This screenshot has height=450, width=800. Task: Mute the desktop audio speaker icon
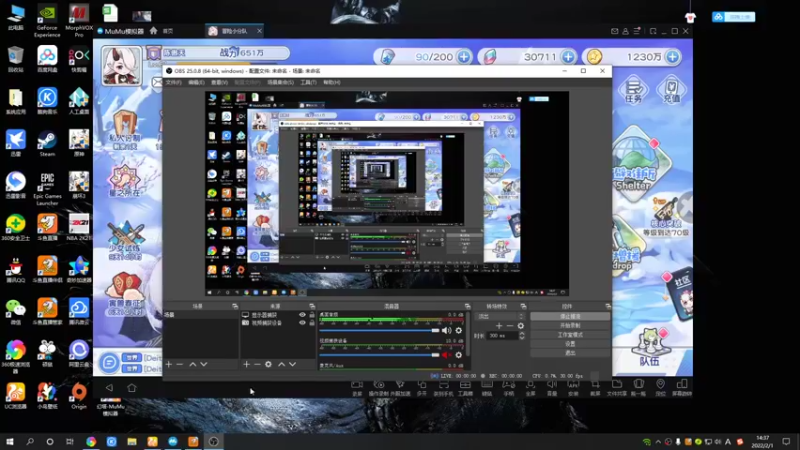[x=447, y=330]
